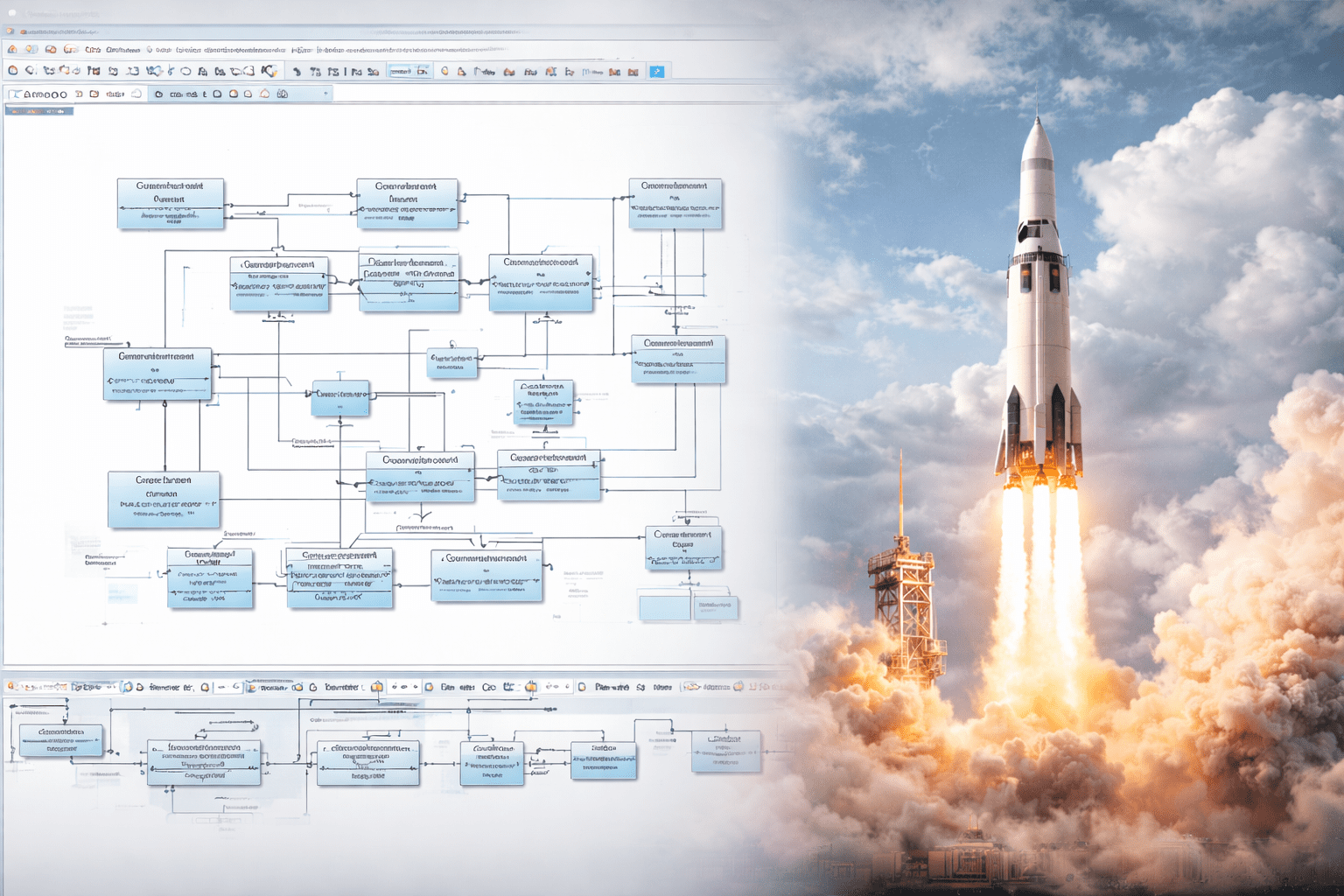Click the orange-and-blue swirl icon in the main toolbar

(x=269, y=71)
